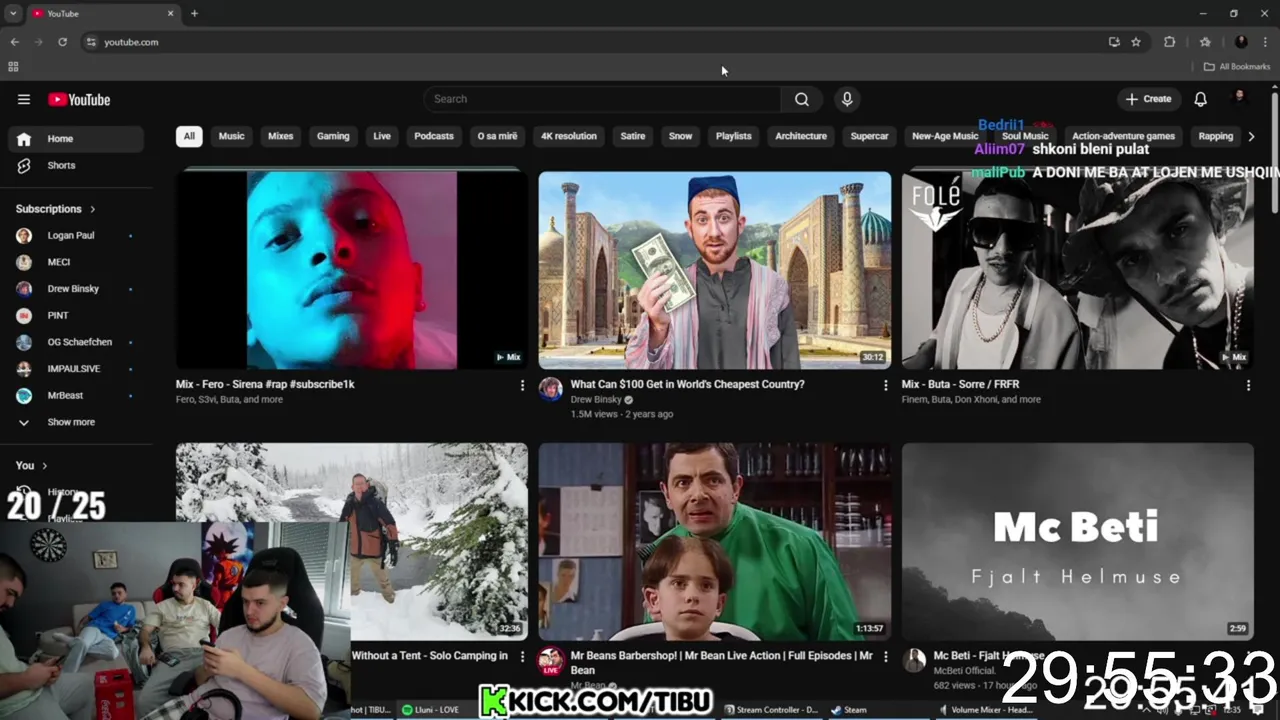Open the browser extensions puzzle icon

click(x=1169, y=42)
